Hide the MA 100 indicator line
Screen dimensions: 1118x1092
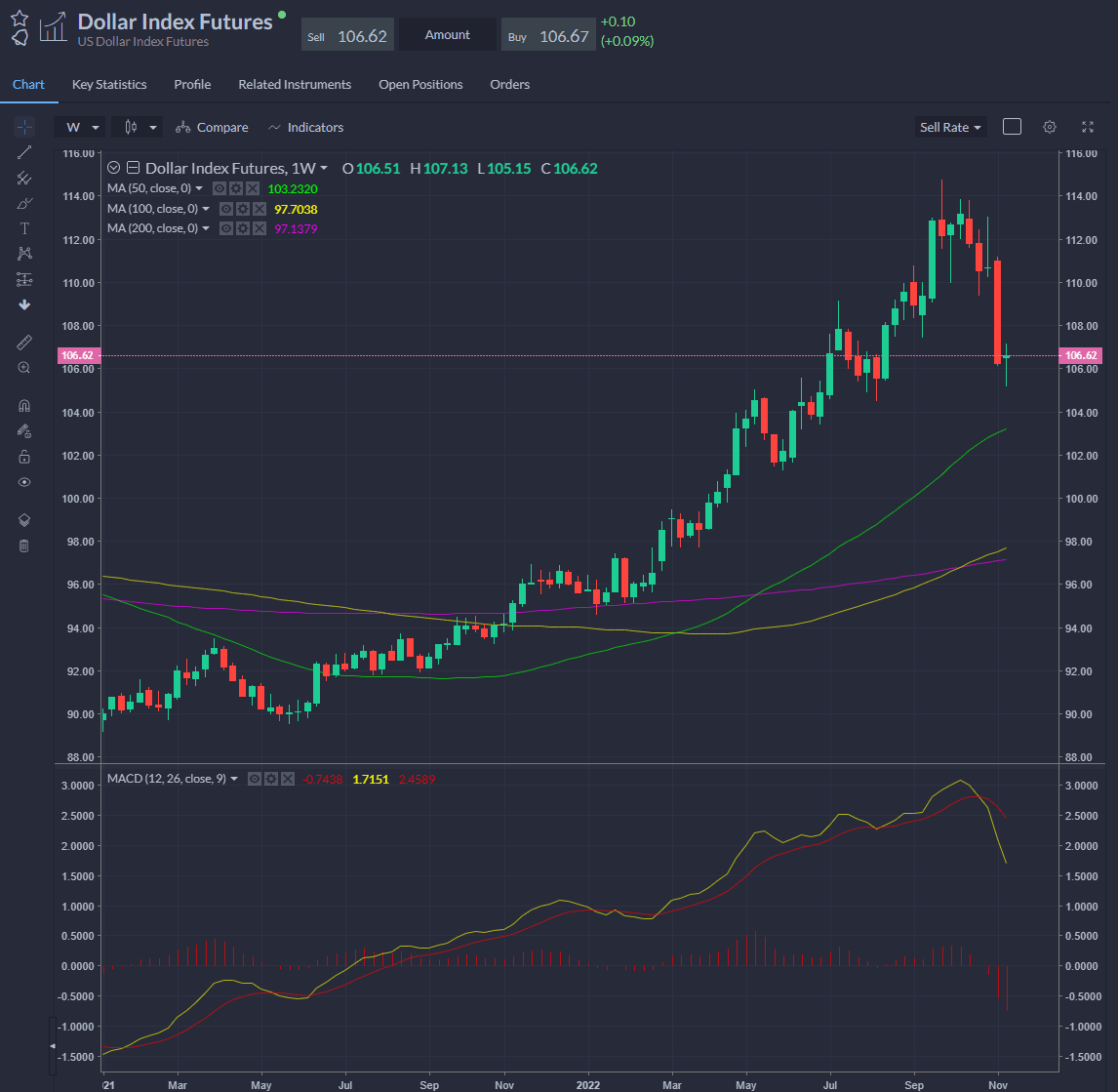pyautogui.click(x=226, y=208)
